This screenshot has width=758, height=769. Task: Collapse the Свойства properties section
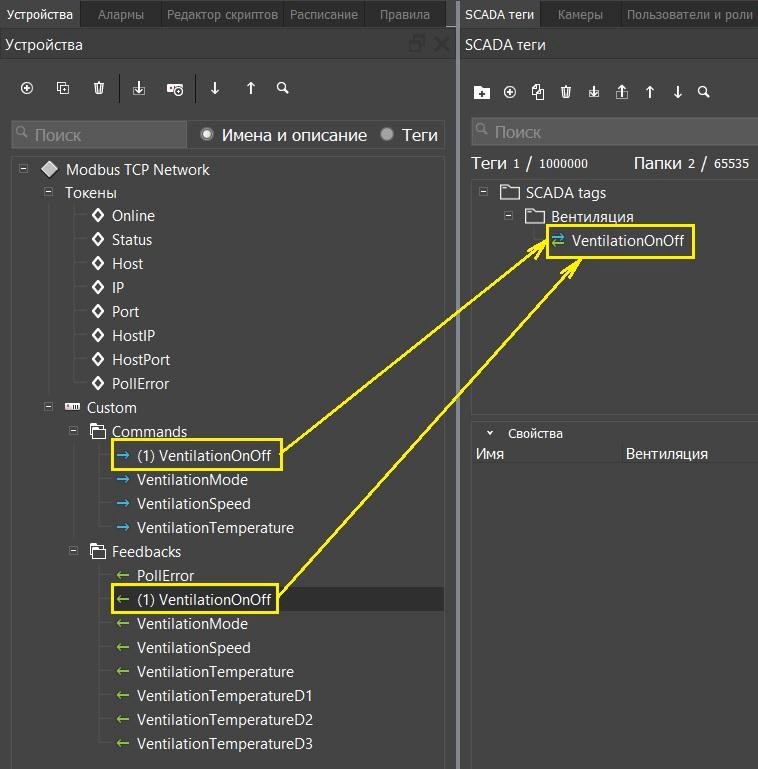click(x=490, y=433)
